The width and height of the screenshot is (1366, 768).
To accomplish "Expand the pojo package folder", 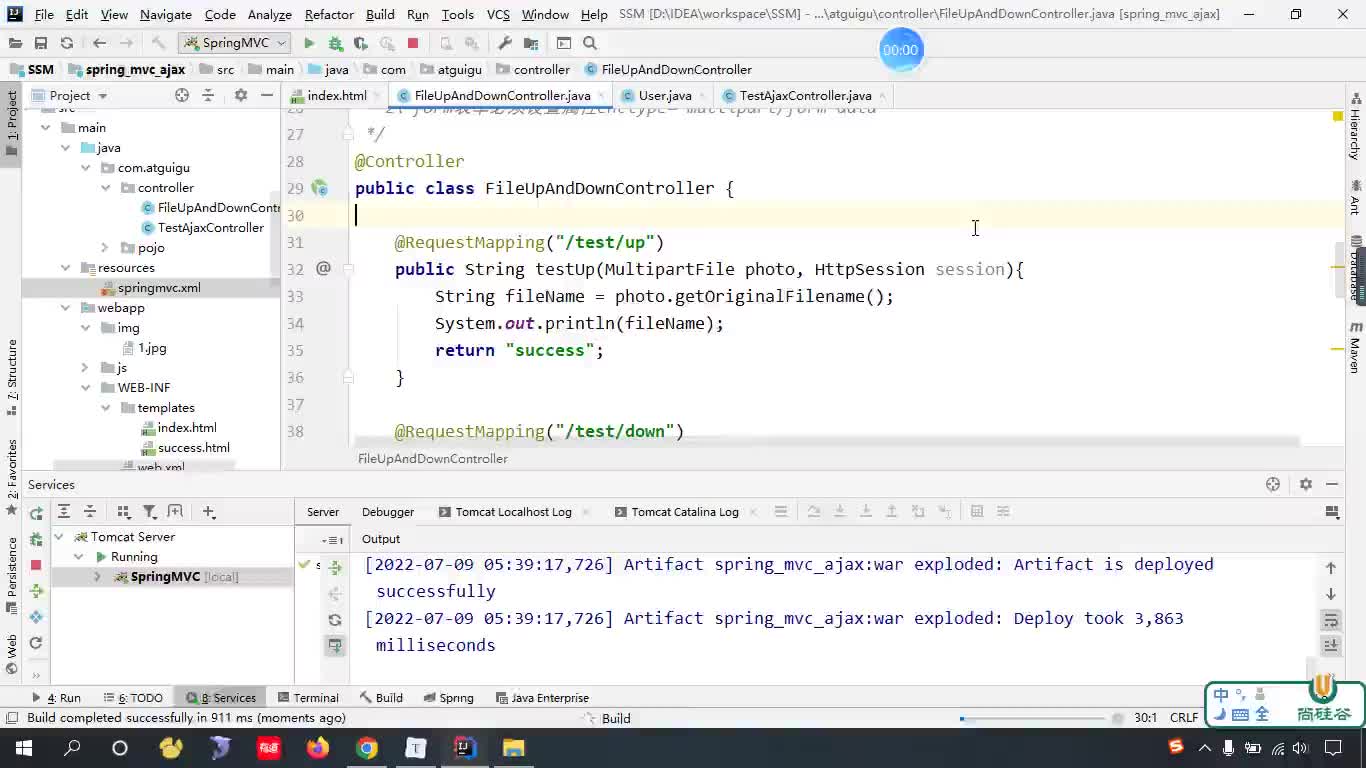I will coord(105,247).
